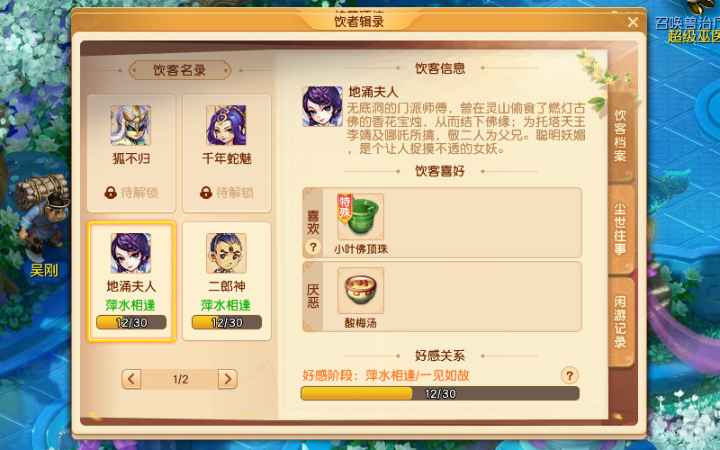Click the 酸梅汤 disliked item icon
This screenshot has height=450, width=720.
click(360, 290)
